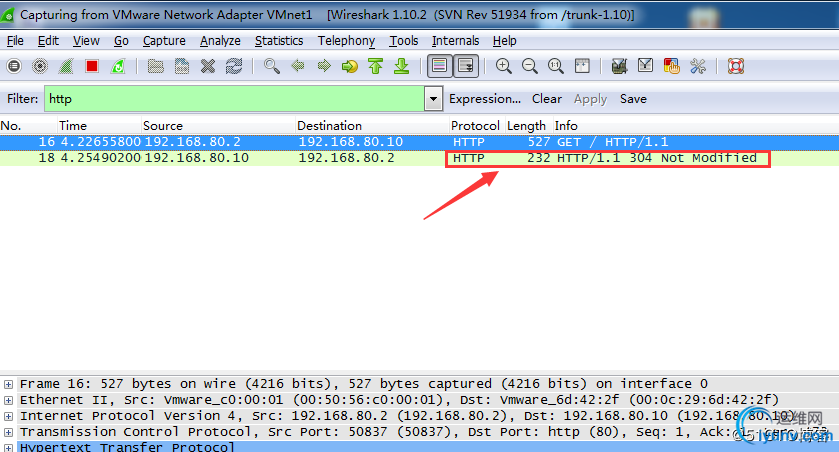This screenshot has height=452, width=839.
Task: Open help lifebuoy icon
Action: tap(736, 66)
